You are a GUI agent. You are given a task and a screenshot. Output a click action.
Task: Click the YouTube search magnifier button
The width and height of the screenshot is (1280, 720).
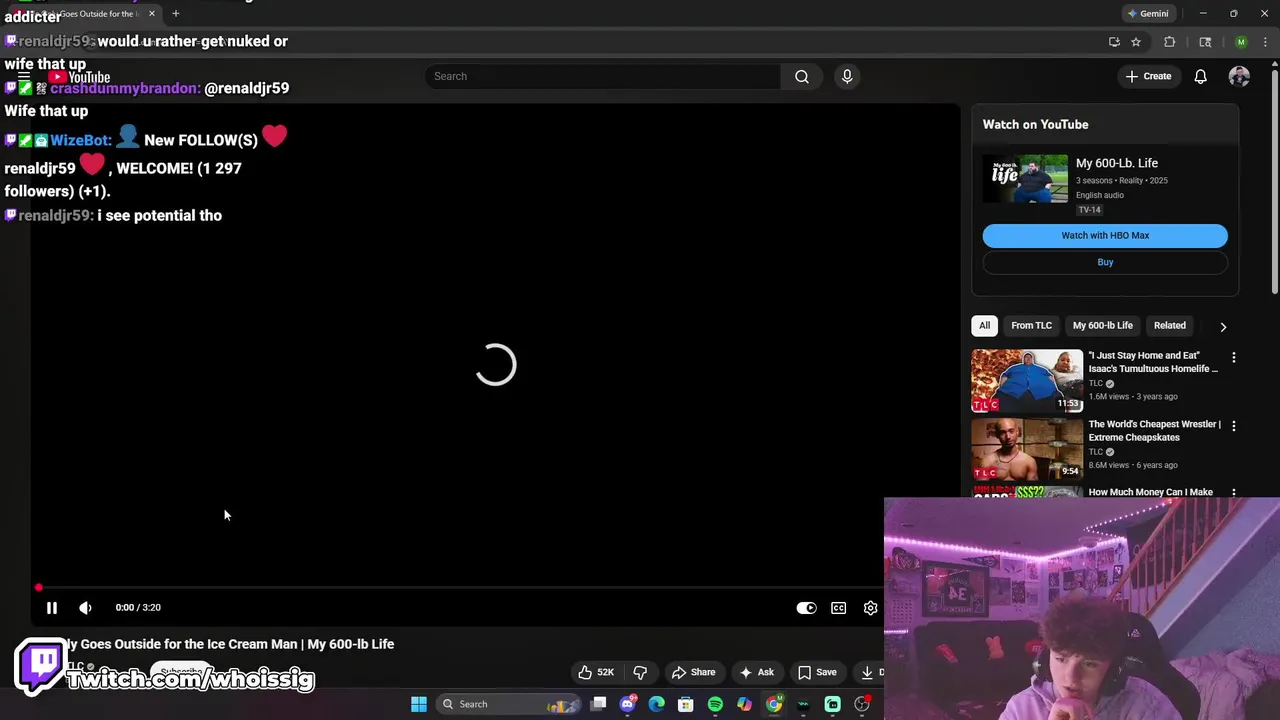click(802, 76)
